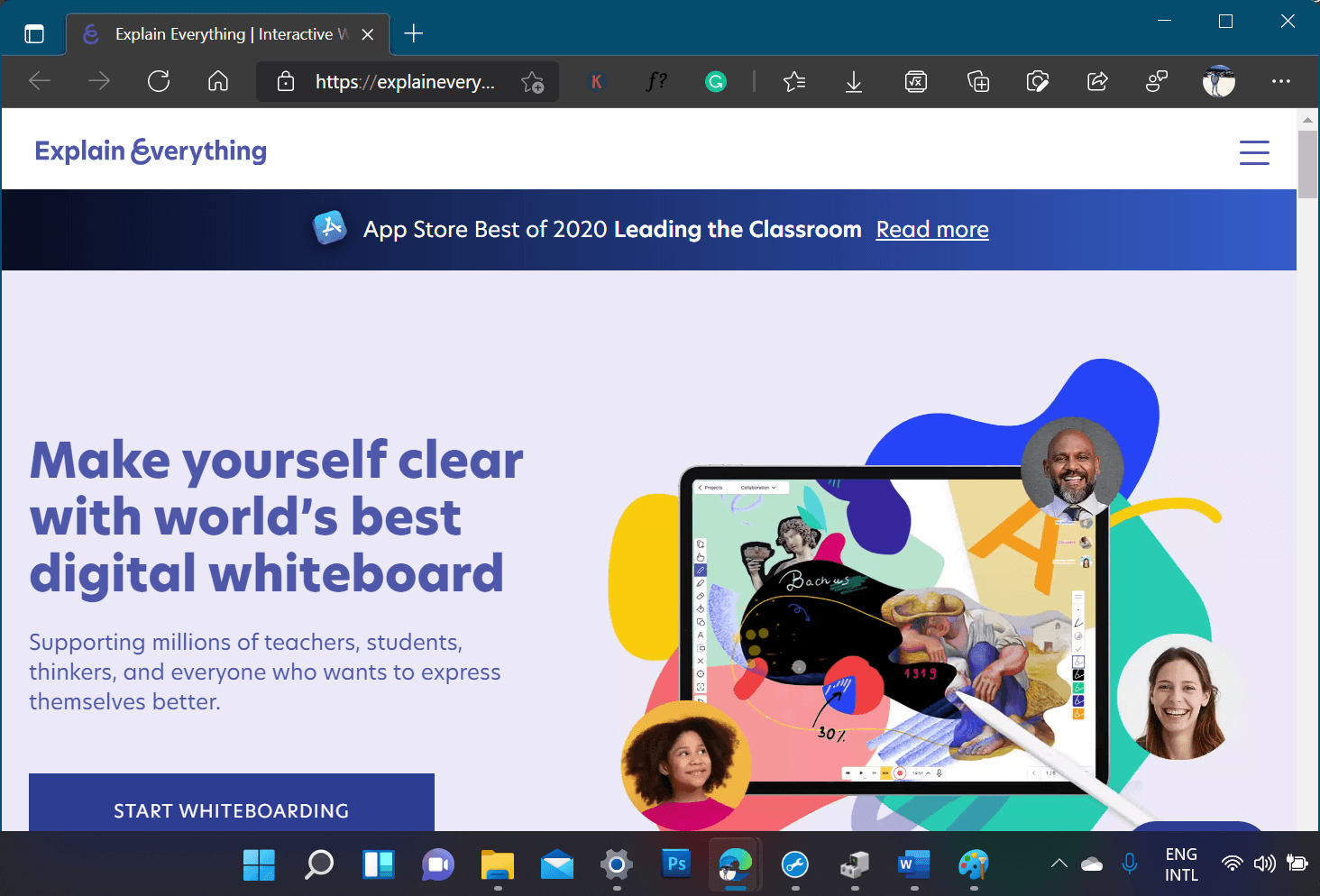Open Mail app from taskbar
This screenshot has width=1320, height=896.
click(x=557, y=865)
